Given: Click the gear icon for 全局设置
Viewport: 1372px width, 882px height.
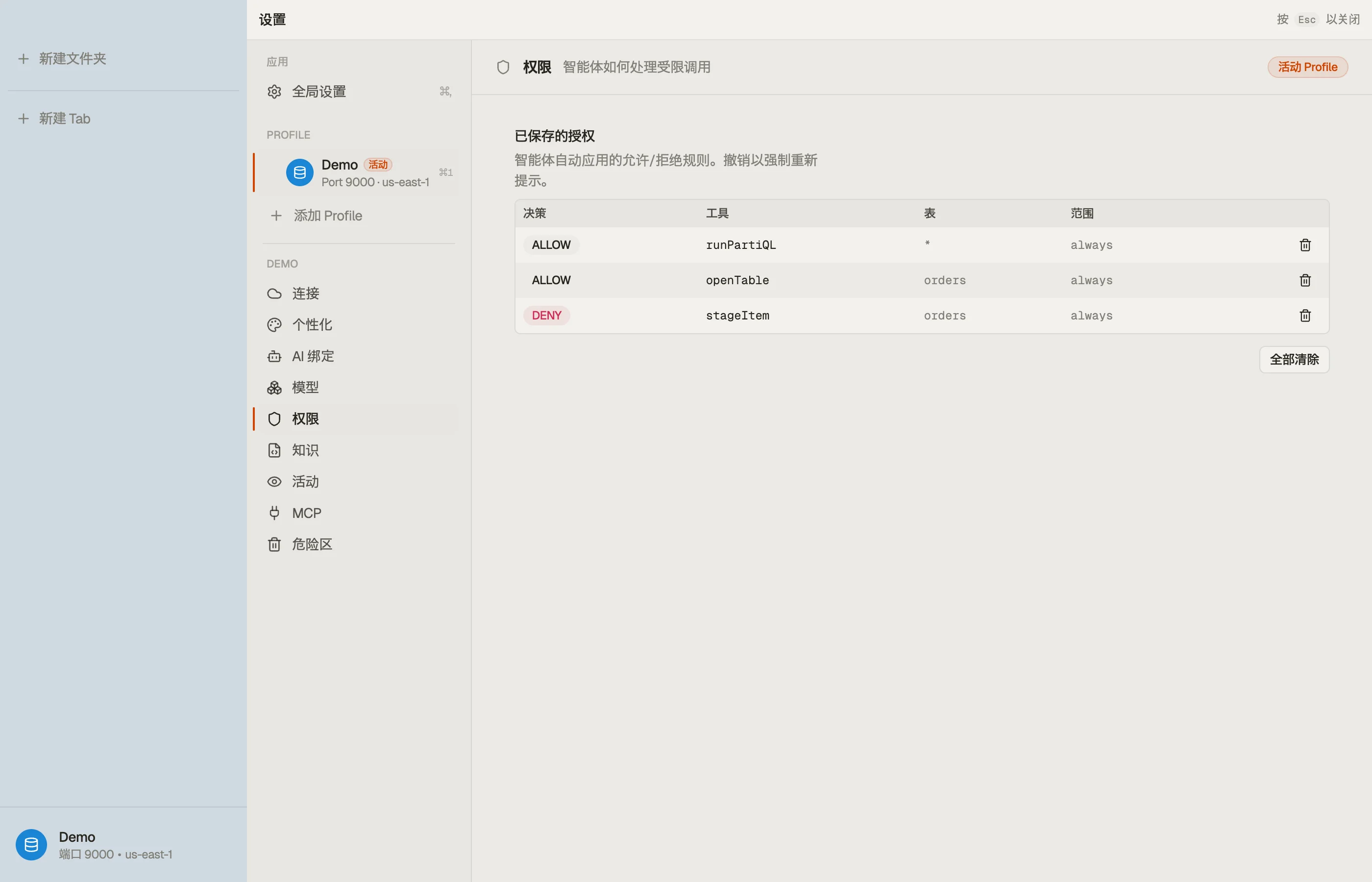Looking at the screenshot, I should 274,92.
